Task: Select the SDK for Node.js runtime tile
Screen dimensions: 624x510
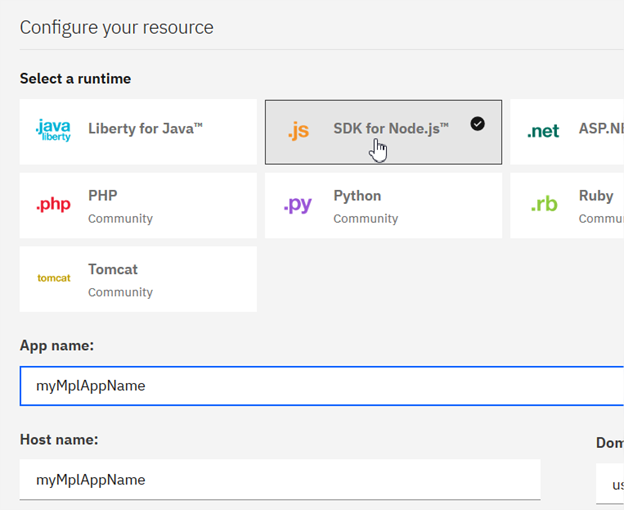Action: 383,132
